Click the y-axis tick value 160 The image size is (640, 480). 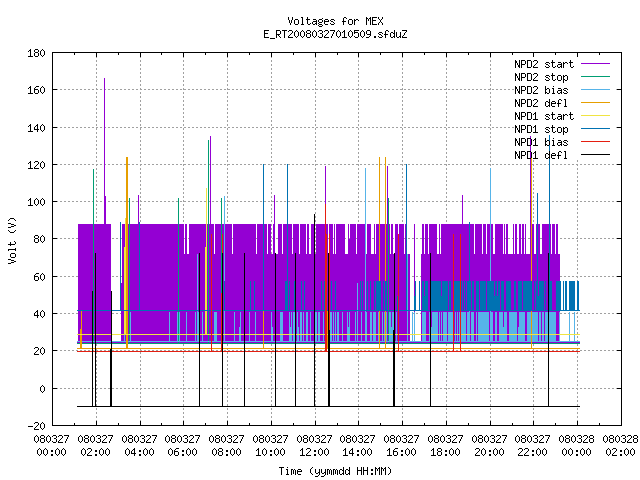[x=36, y=90]
